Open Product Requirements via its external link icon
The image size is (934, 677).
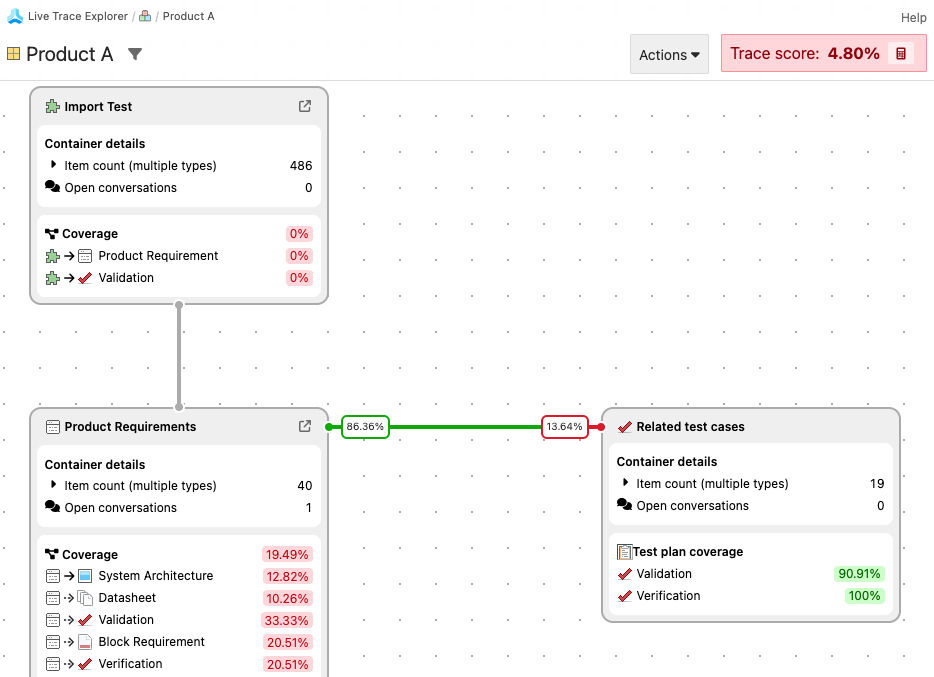pos(304,426)
